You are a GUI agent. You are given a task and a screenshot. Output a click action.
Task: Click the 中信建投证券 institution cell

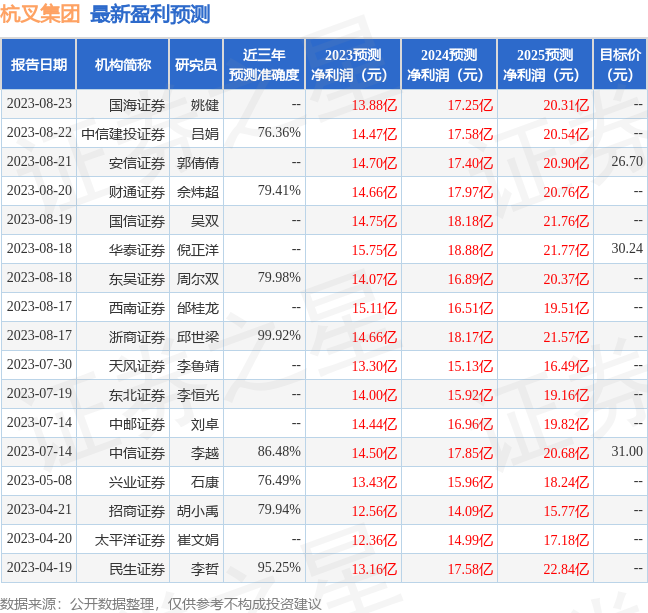(x=123, y=134)
